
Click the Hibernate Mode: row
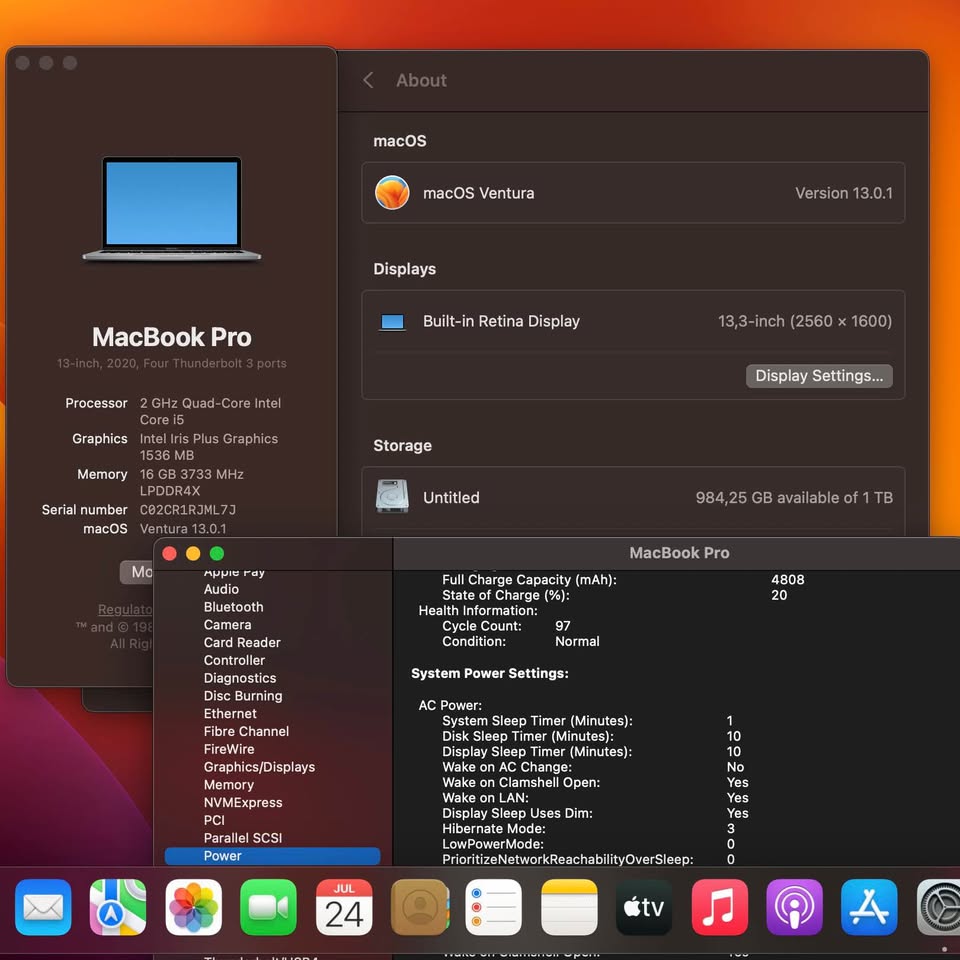tap(588, 828)
